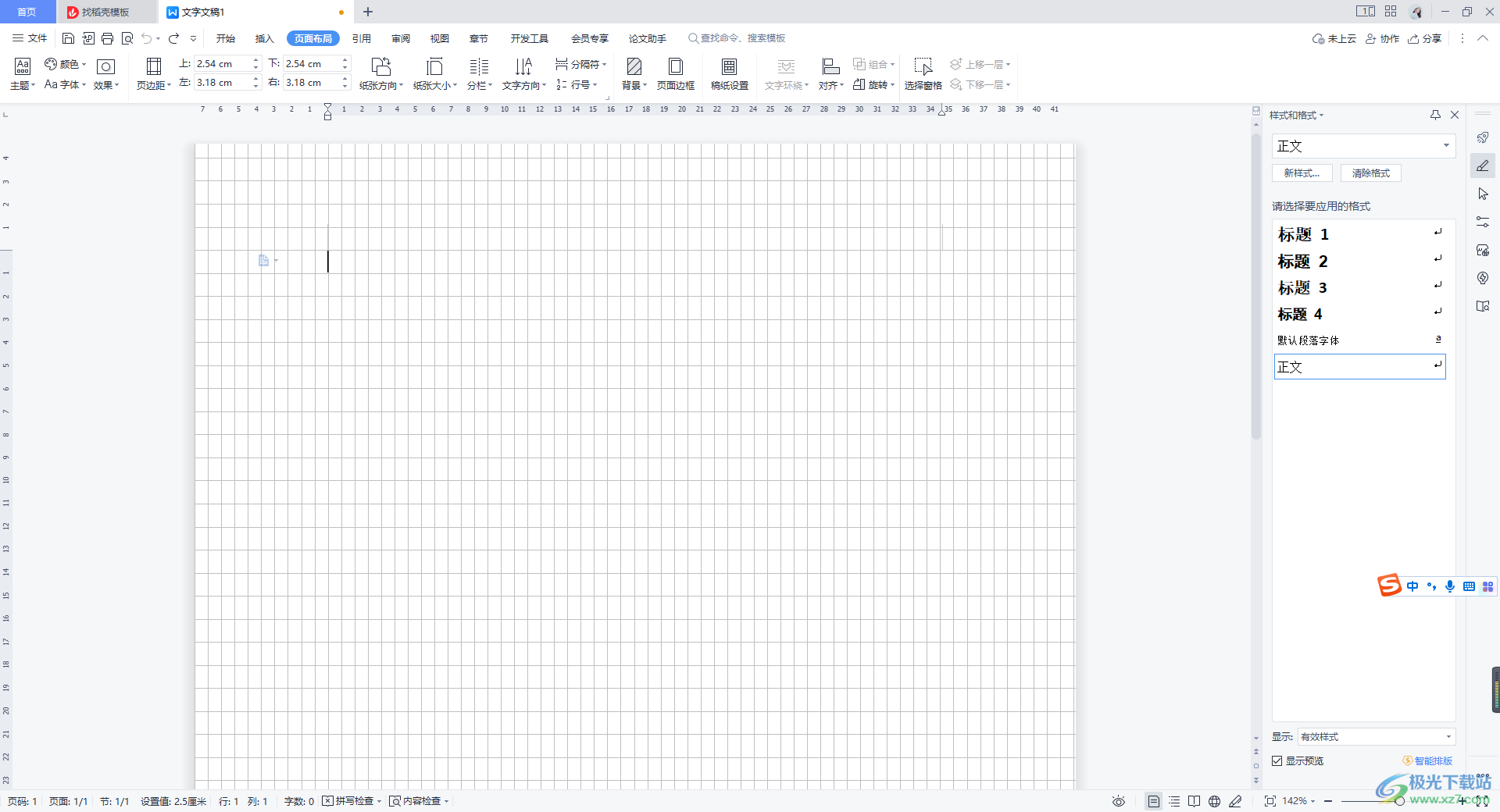Click the Redo arrow icon
1500x812 pixels.
pos(173,38)
